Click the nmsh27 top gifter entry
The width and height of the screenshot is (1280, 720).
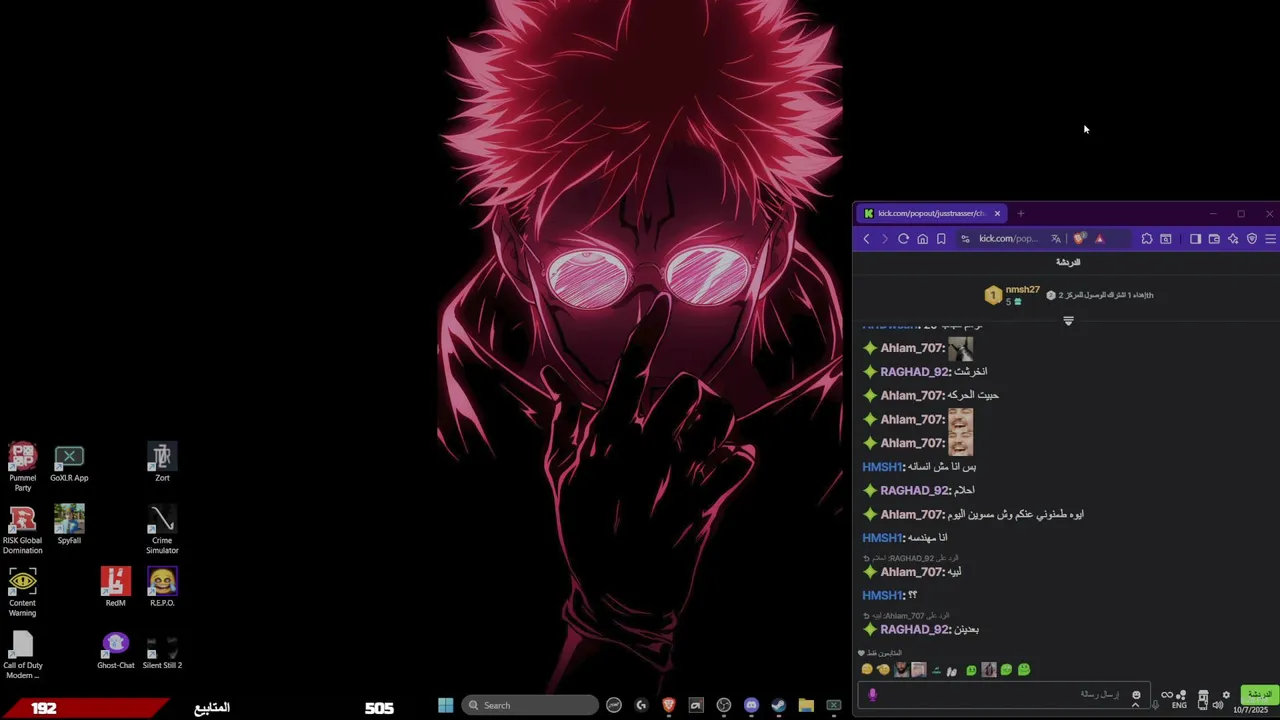point(1012,295)
